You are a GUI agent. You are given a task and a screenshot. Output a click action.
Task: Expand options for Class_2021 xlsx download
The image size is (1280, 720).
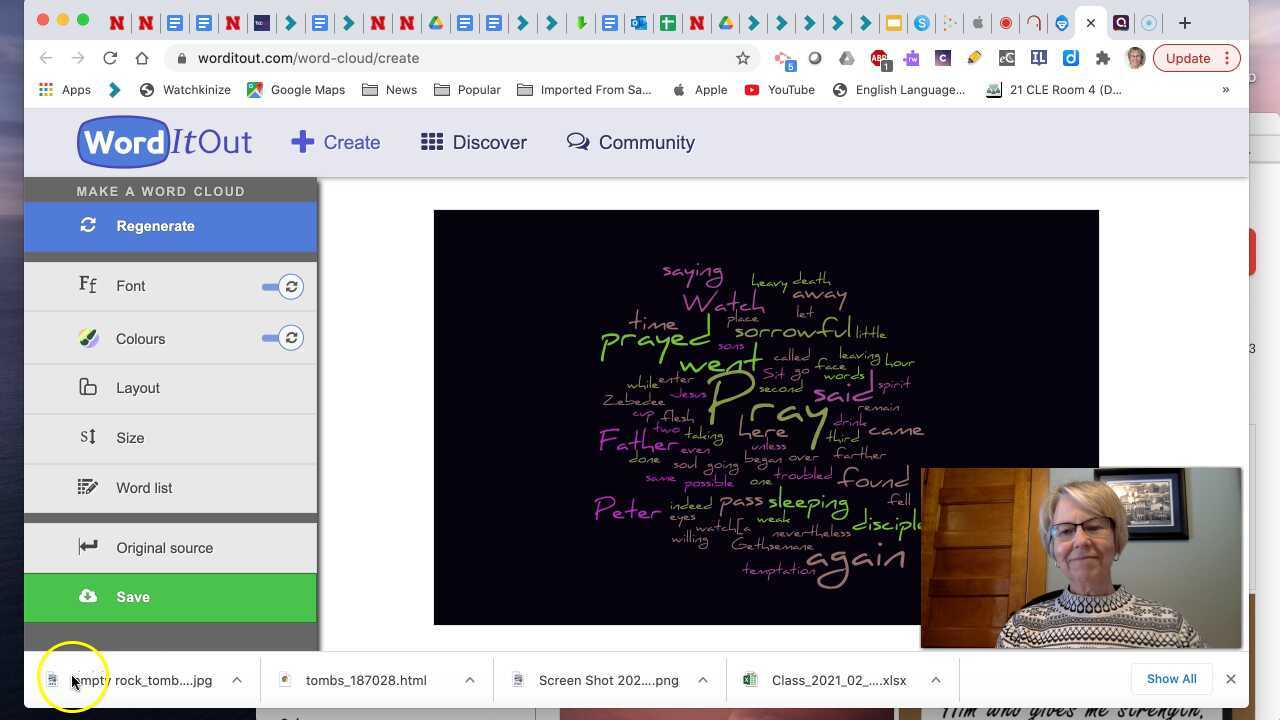(935, 680)
